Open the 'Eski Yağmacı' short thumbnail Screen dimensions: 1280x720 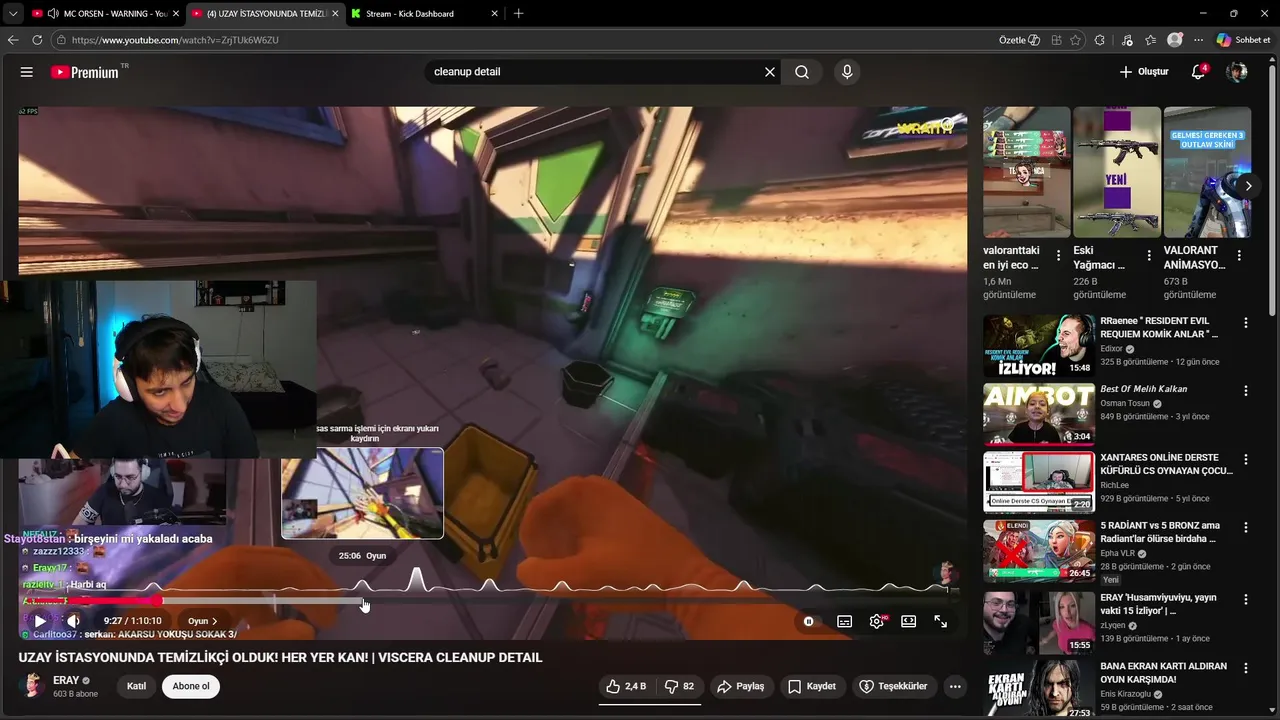[1117, 172]
